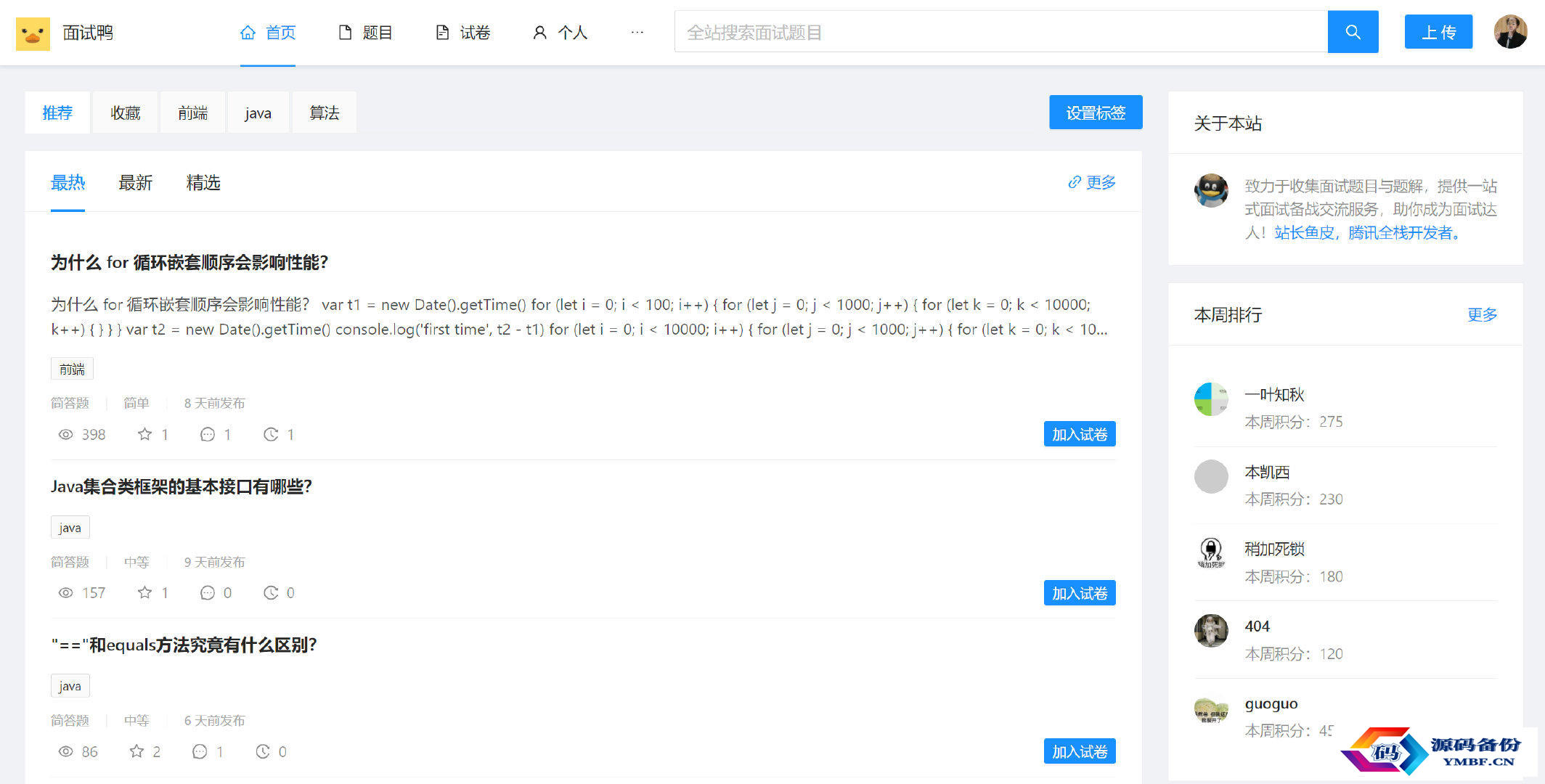This screenshot has height=784, width=1545.
Task: Click 本凯西's gray avatar
Action: click(1211, 476)
